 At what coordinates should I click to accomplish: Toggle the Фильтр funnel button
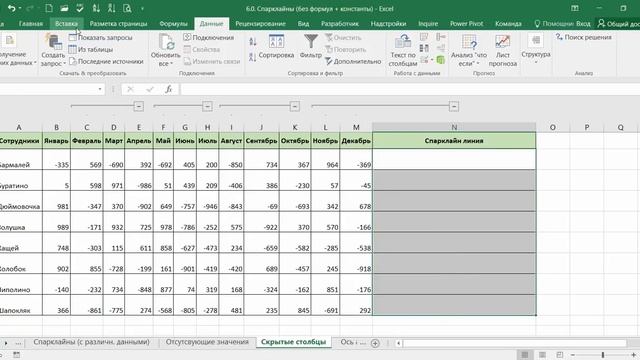pos(311,47)
